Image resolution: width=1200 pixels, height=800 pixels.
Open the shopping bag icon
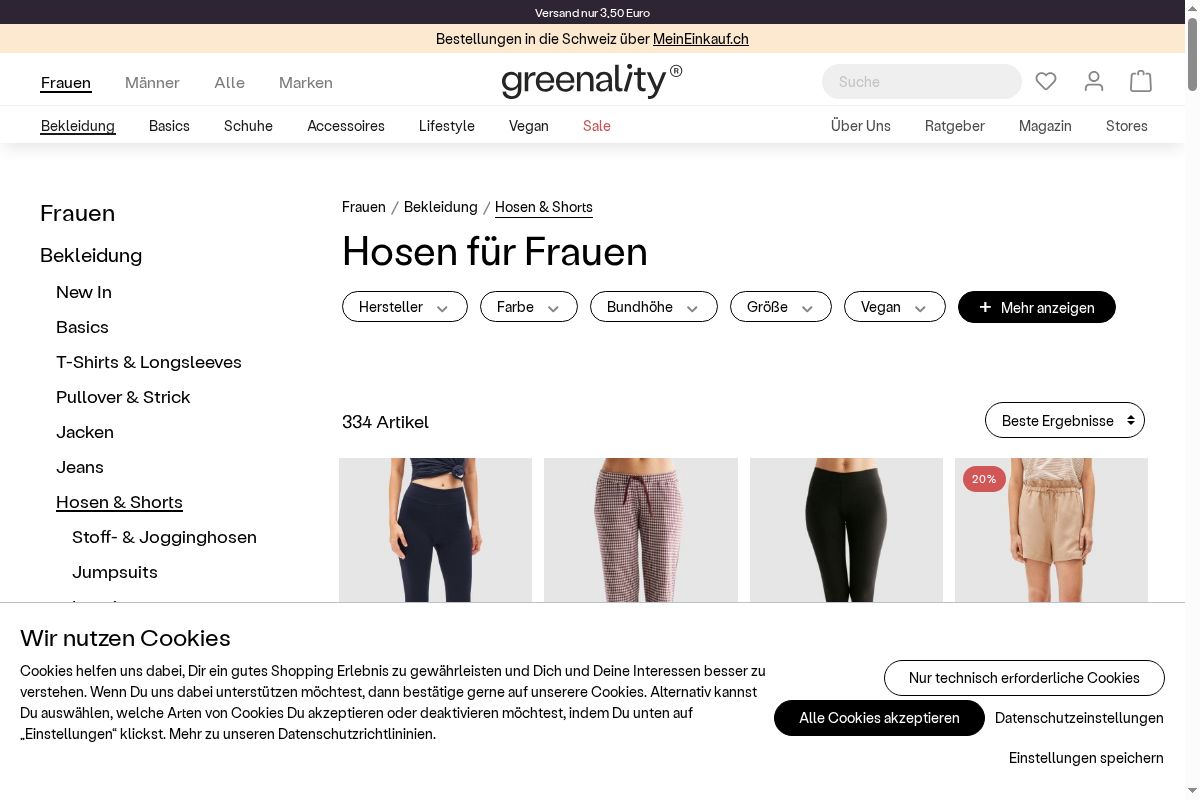point(1141,81)
